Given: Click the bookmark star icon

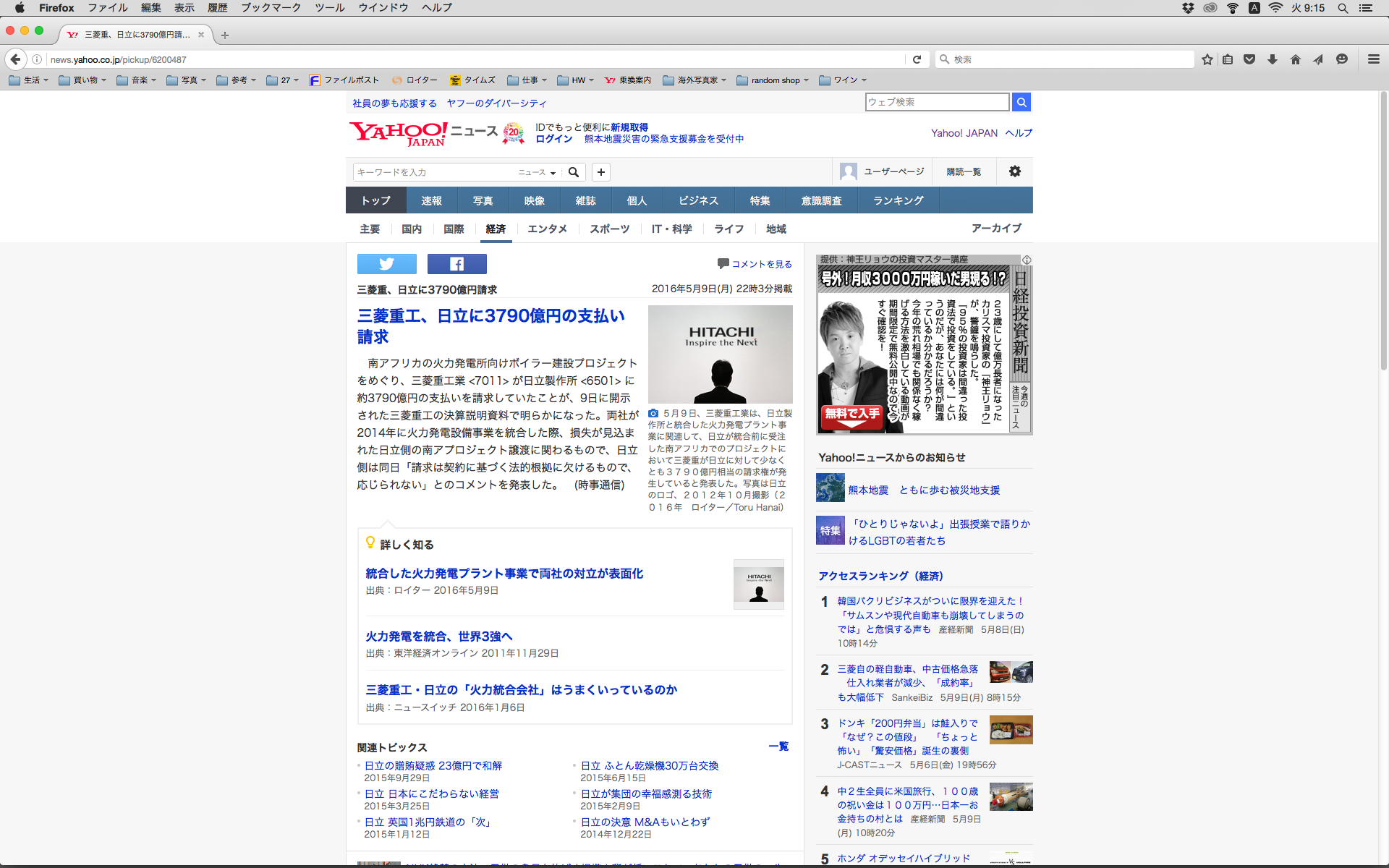Looking at the screenshot, I should point(1207,59).
